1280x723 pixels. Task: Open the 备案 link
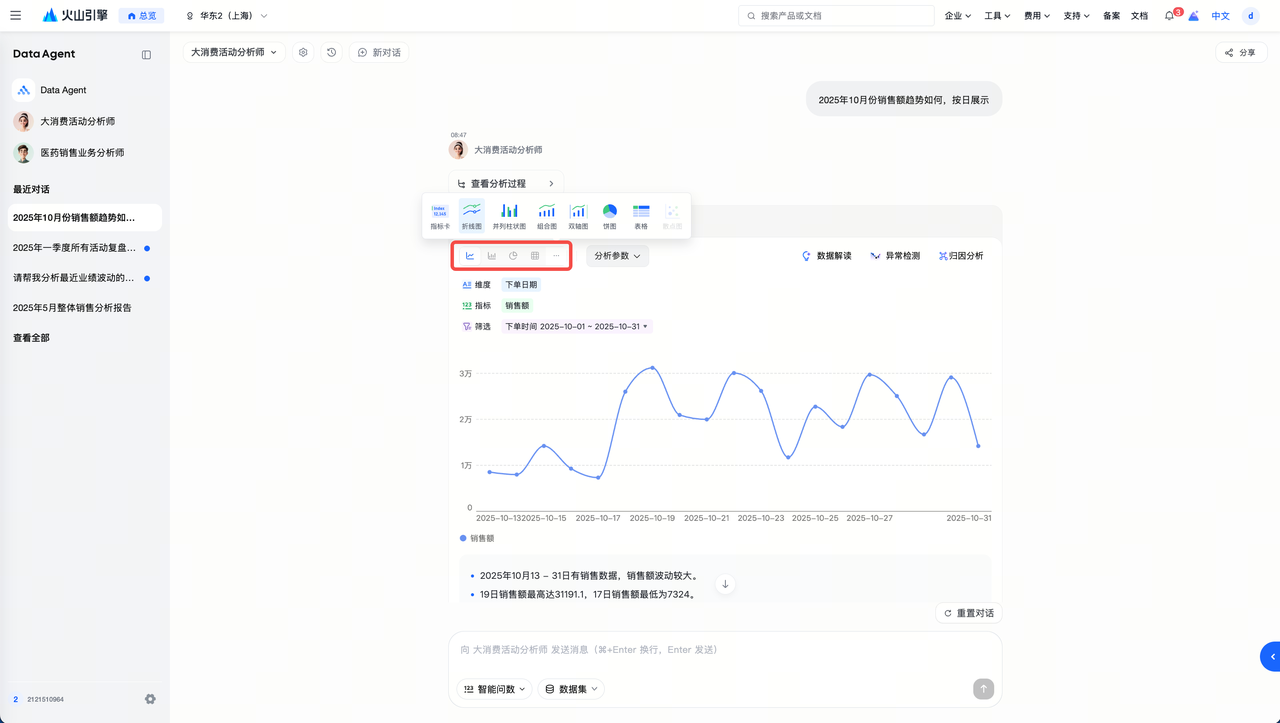(x=1112, y=16)
